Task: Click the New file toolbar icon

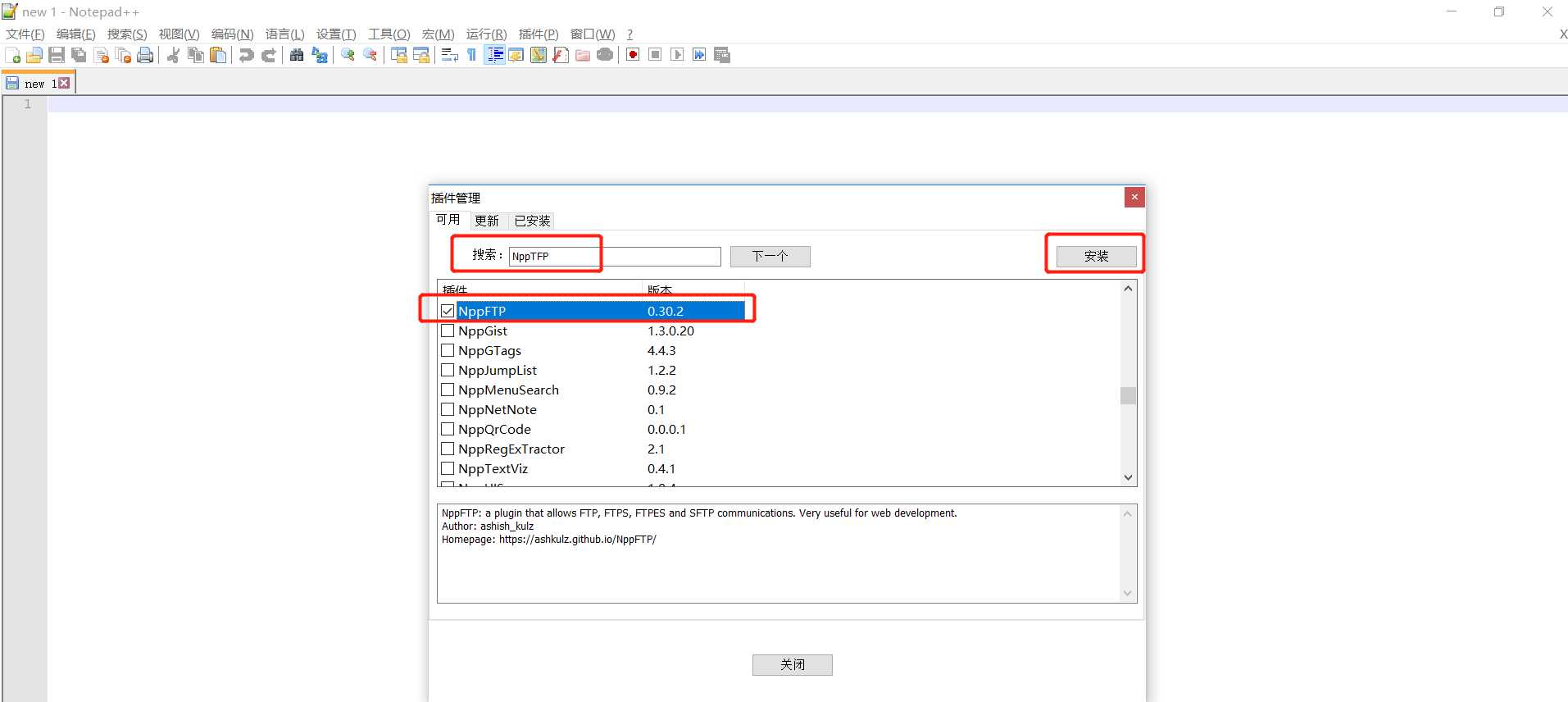Action: [x=13, y=55]
